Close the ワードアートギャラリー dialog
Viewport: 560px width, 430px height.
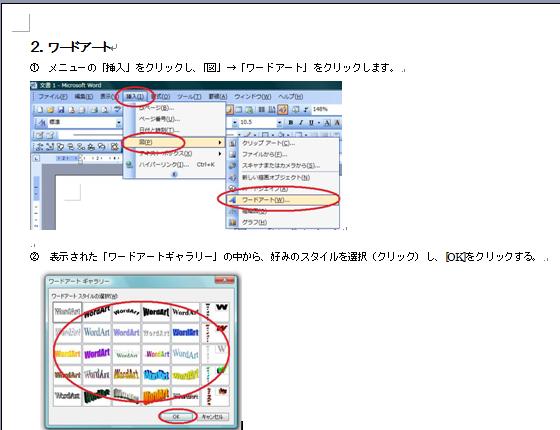pyautogui.click(x=224, y=280)
